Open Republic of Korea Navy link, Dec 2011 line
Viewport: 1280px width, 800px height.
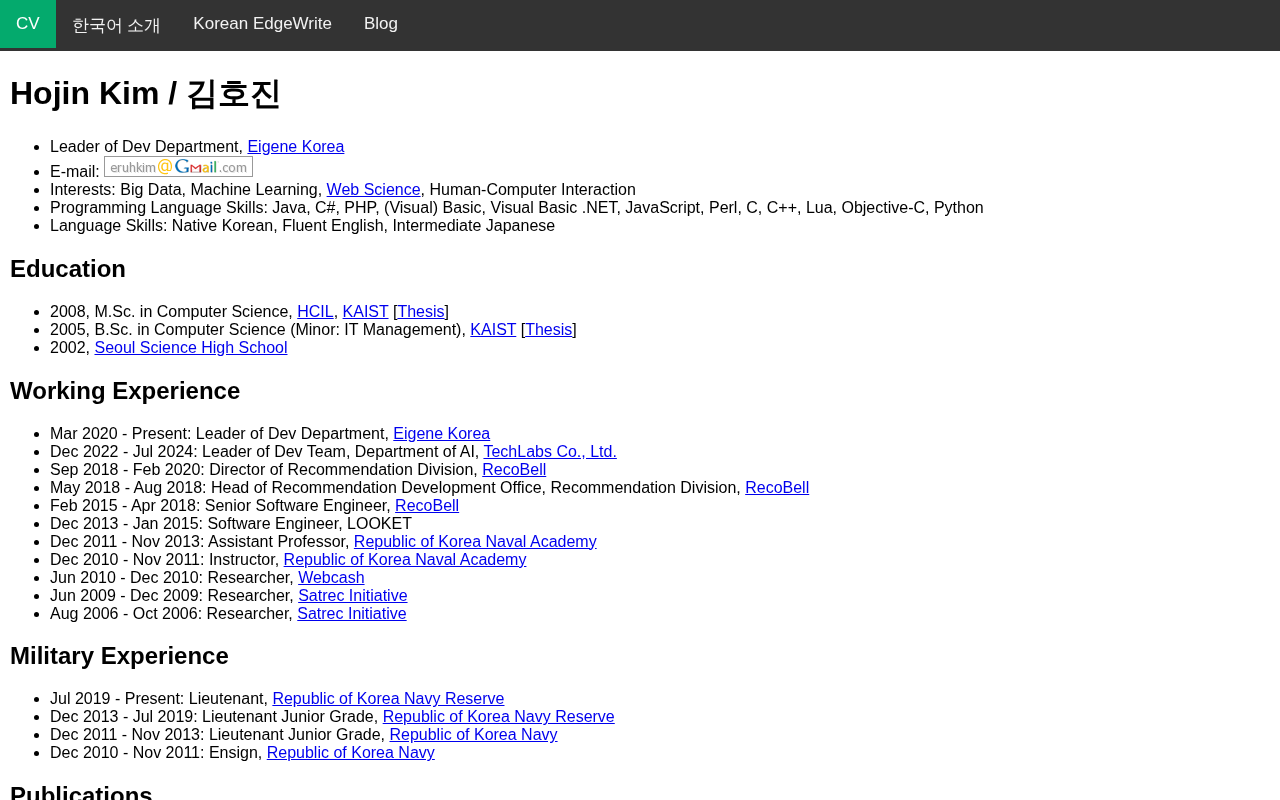[474, 735]
